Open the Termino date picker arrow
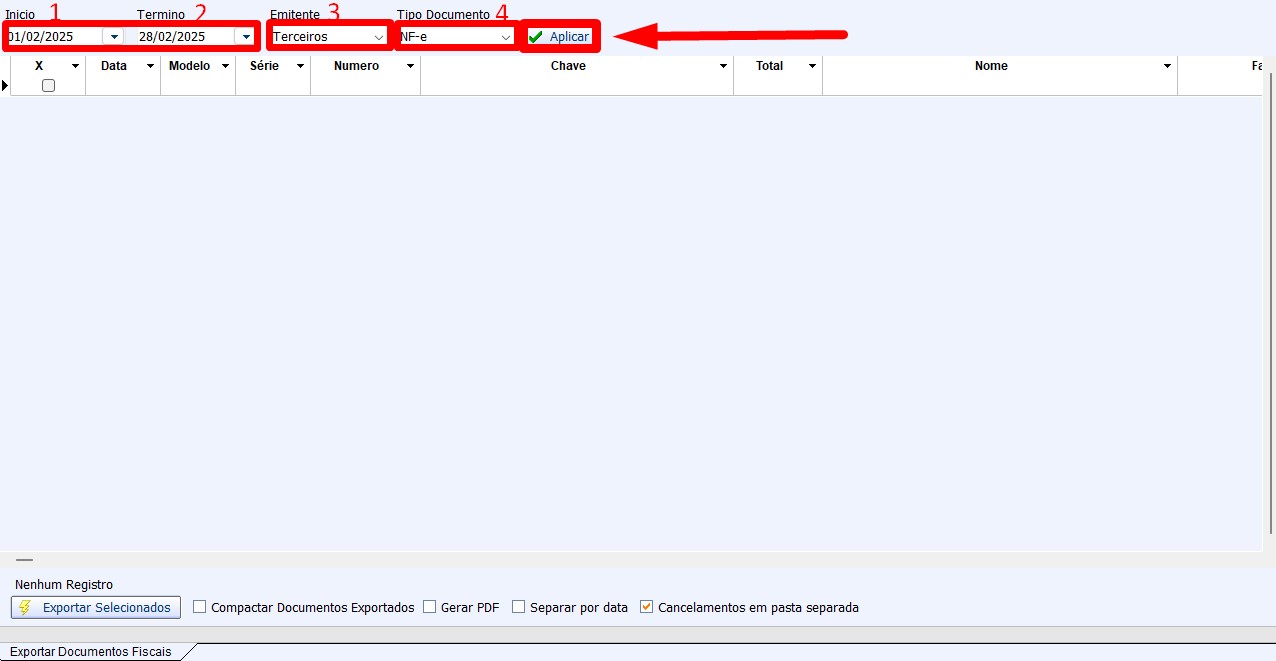Screen dimensions: 1276x661 coord(245,37)
